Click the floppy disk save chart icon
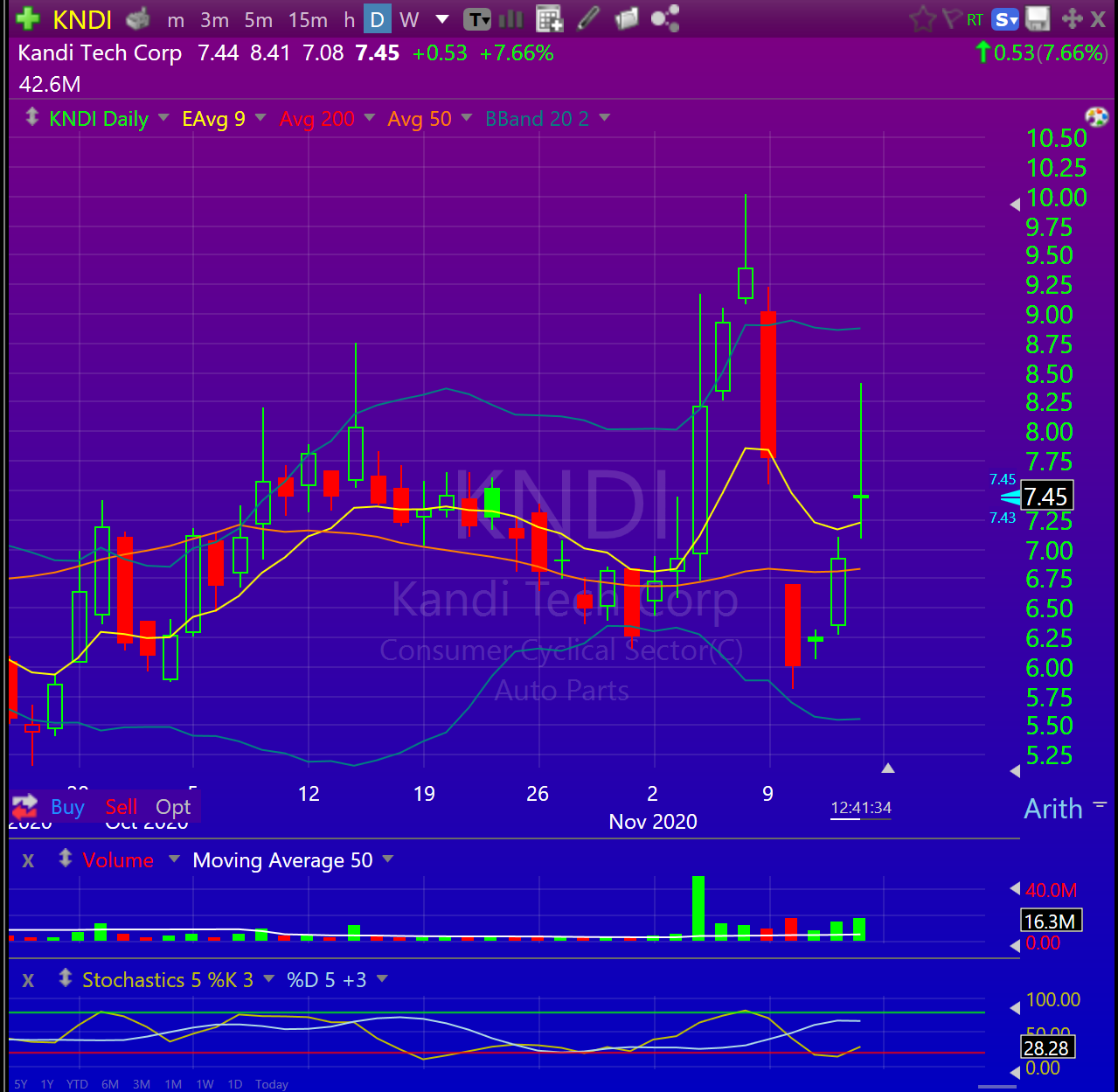 [x=1038, y=18]
